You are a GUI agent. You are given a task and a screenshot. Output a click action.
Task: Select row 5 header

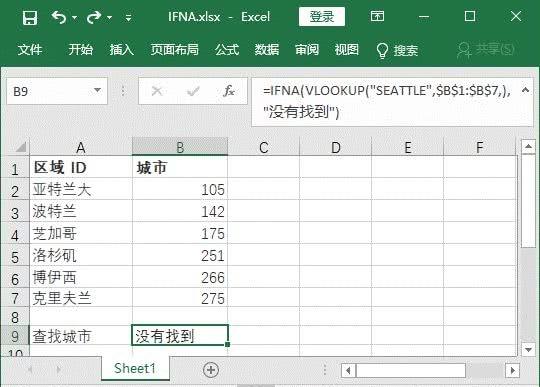15,255
